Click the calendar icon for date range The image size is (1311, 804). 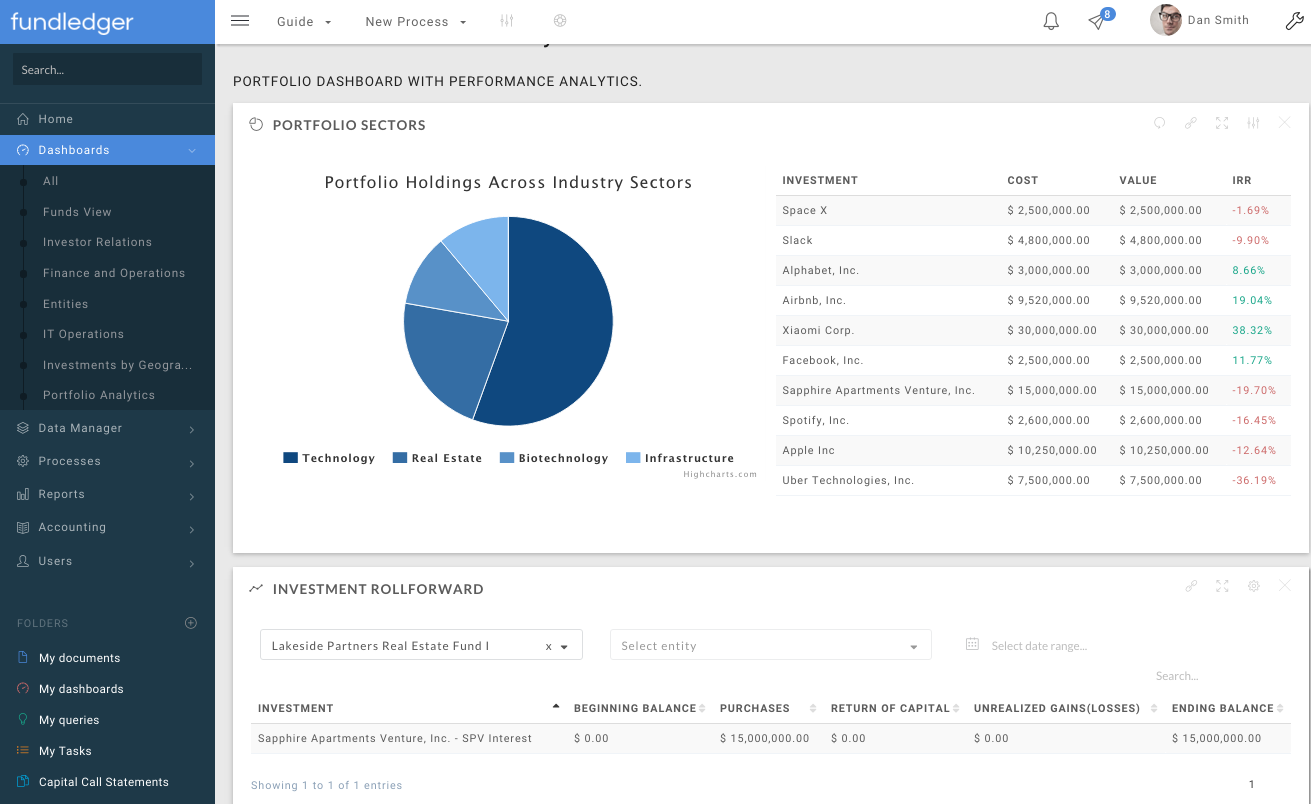[972, 645]
